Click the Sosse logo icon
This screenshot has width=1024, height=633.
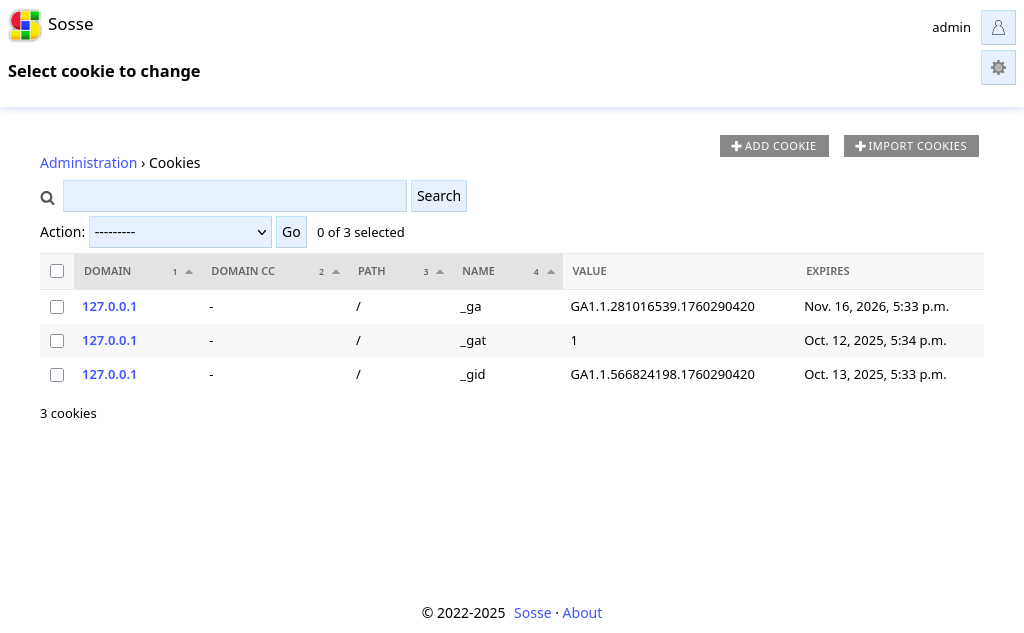click(x=25, y=25)
